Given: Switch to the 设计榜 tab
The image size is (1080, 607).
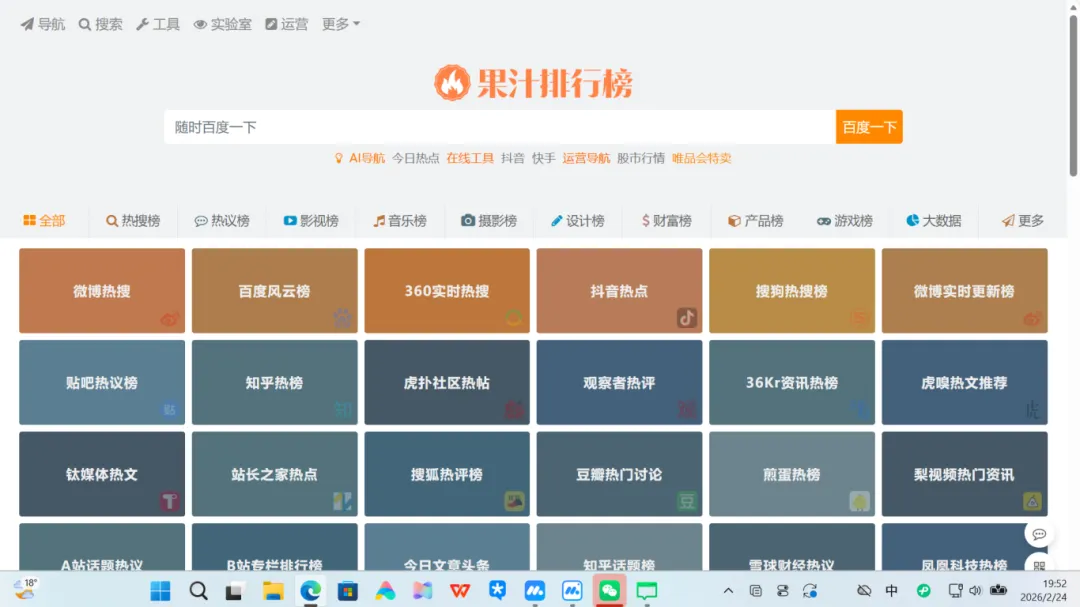Looking at the screenshot, I should click(x=578, y=220).
